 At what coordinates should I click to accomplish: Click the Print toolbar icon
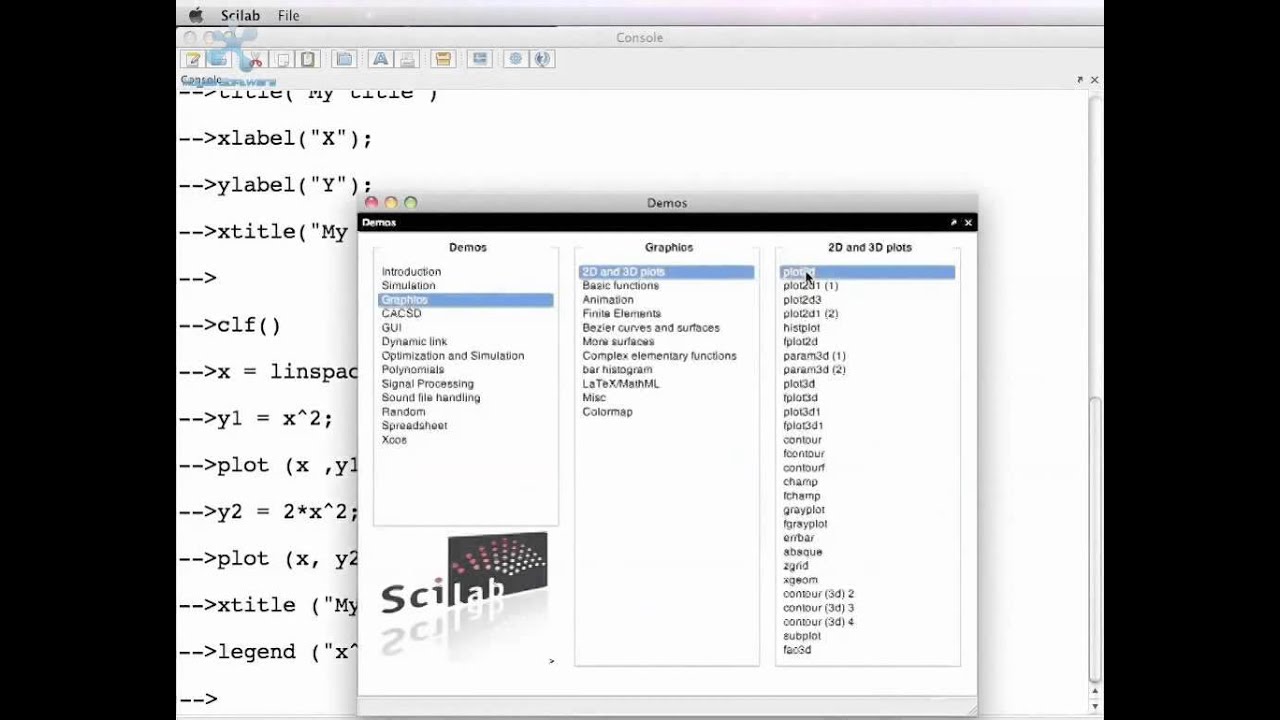click(407, 59)
